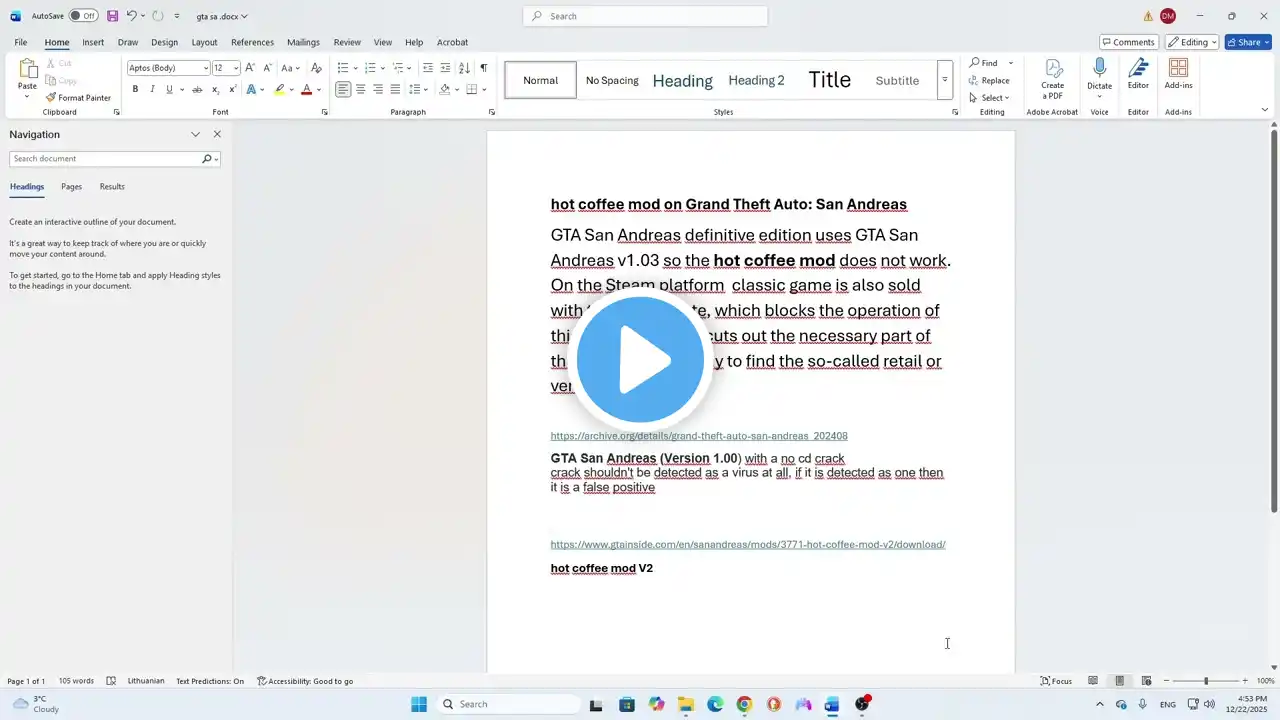
Task: Clear all formatting
Action: pyautogui.click(x=316, y=68)
